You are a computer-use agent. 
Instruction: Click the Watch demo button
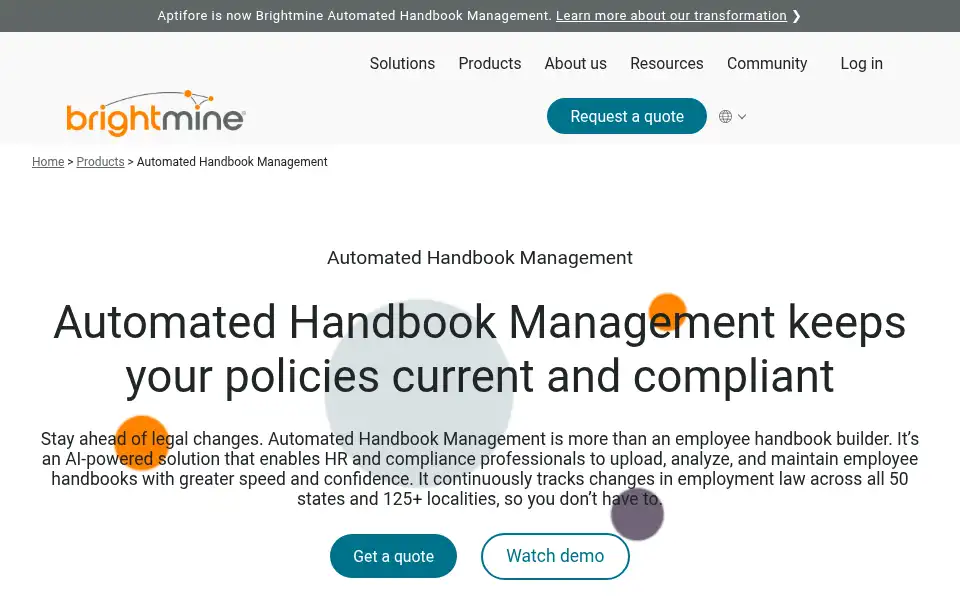[555, 556]
